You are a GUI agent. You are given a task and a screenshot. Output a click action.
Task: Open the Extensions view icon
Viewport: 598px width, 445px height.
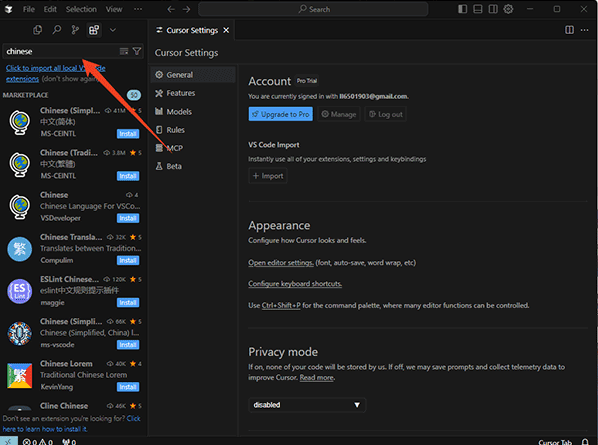click(x=94, y=30)
